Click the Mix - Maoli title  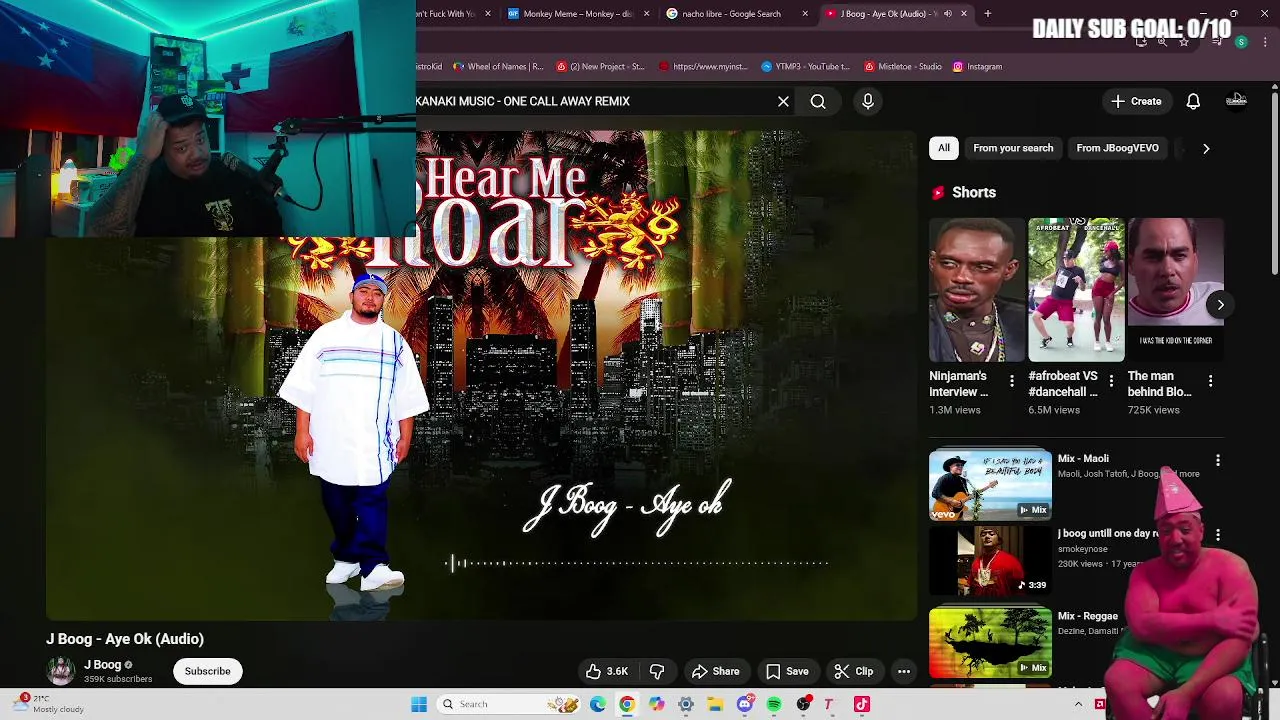[1083, 458]
